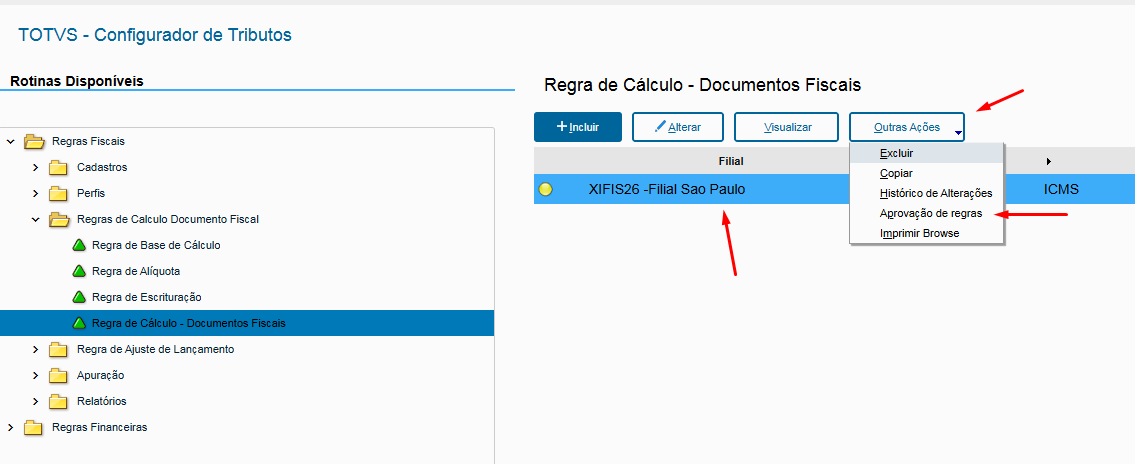The width and height of the screenshot is (1135, 464).
Task: Click the Regras Financeiras folder icon
Action: pyautogui.click(x=34, y=428)
